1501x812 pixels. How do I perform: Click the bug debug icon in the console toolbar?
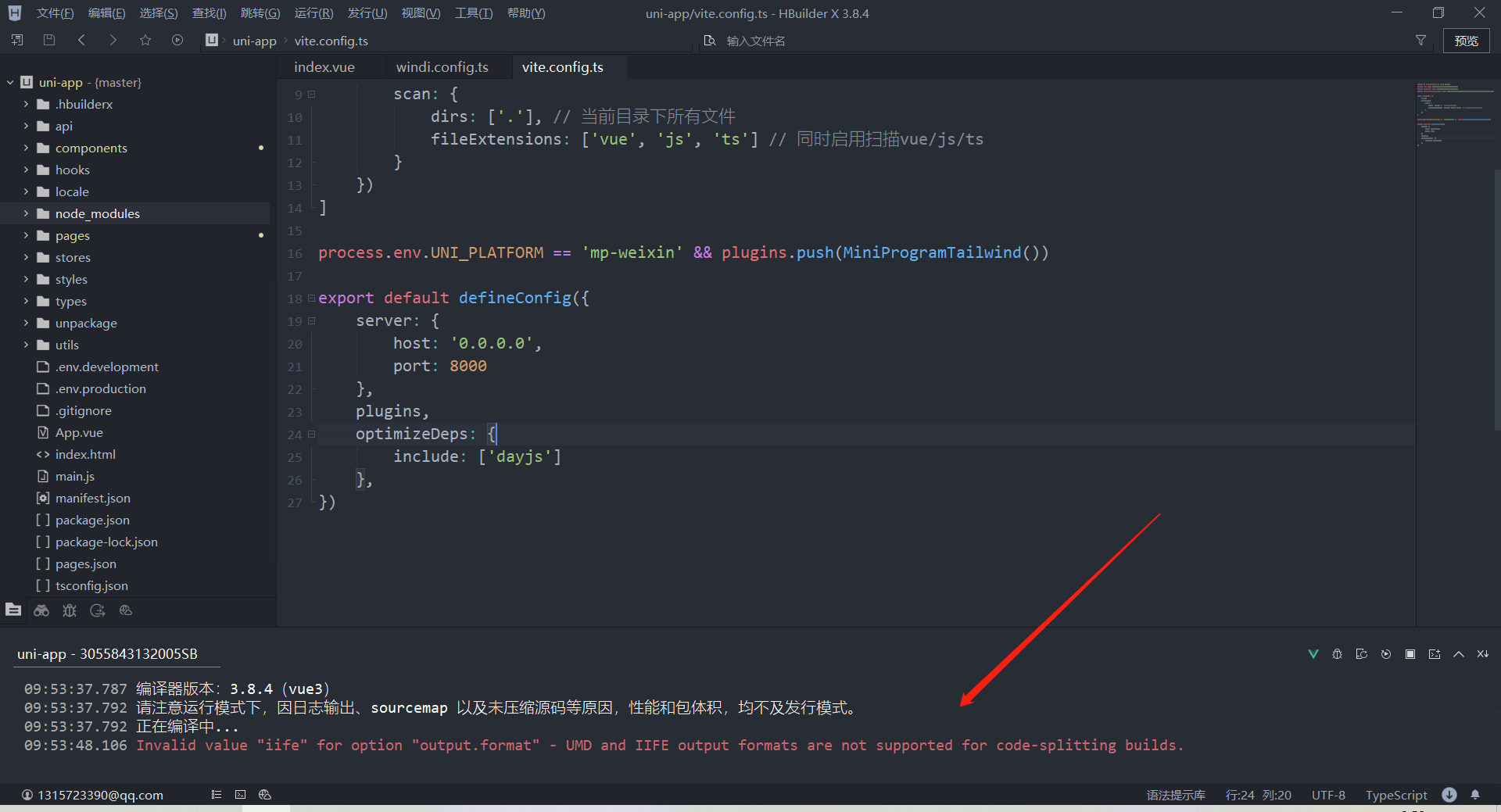[x=1338, y=654]
